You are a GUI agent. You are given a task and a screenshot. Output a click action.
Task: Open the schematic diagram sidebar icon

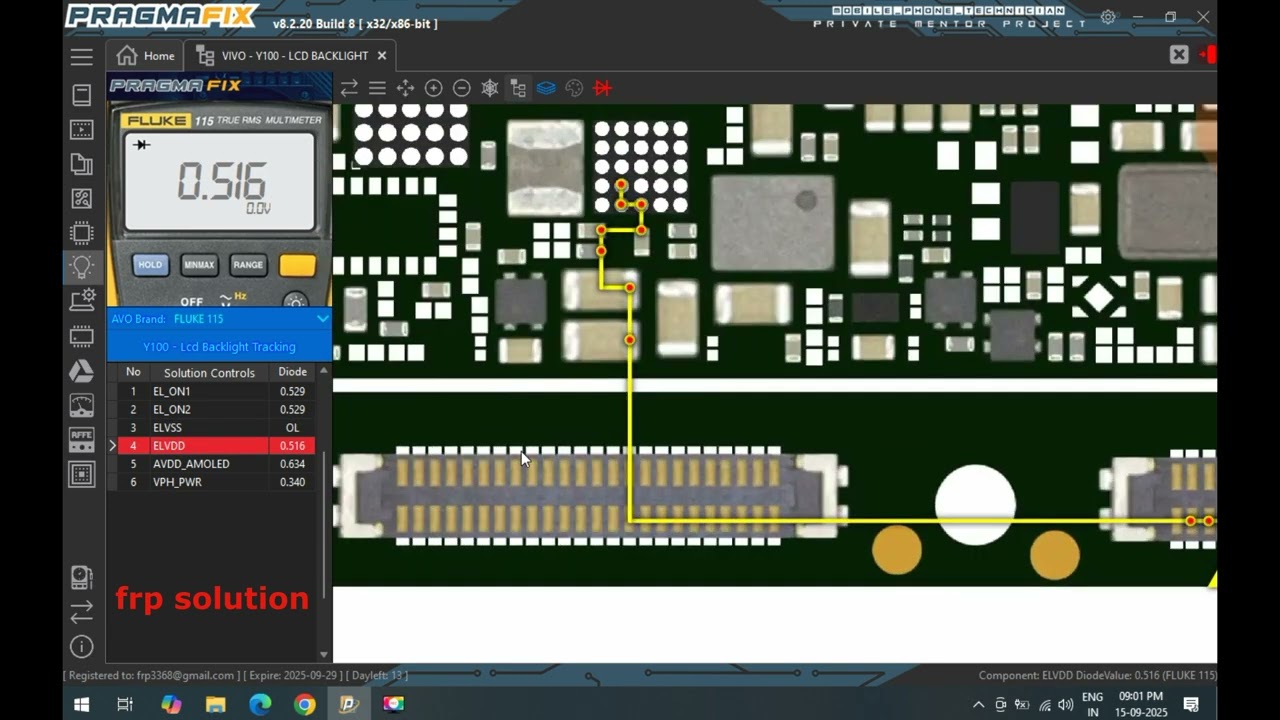point(82,200)
